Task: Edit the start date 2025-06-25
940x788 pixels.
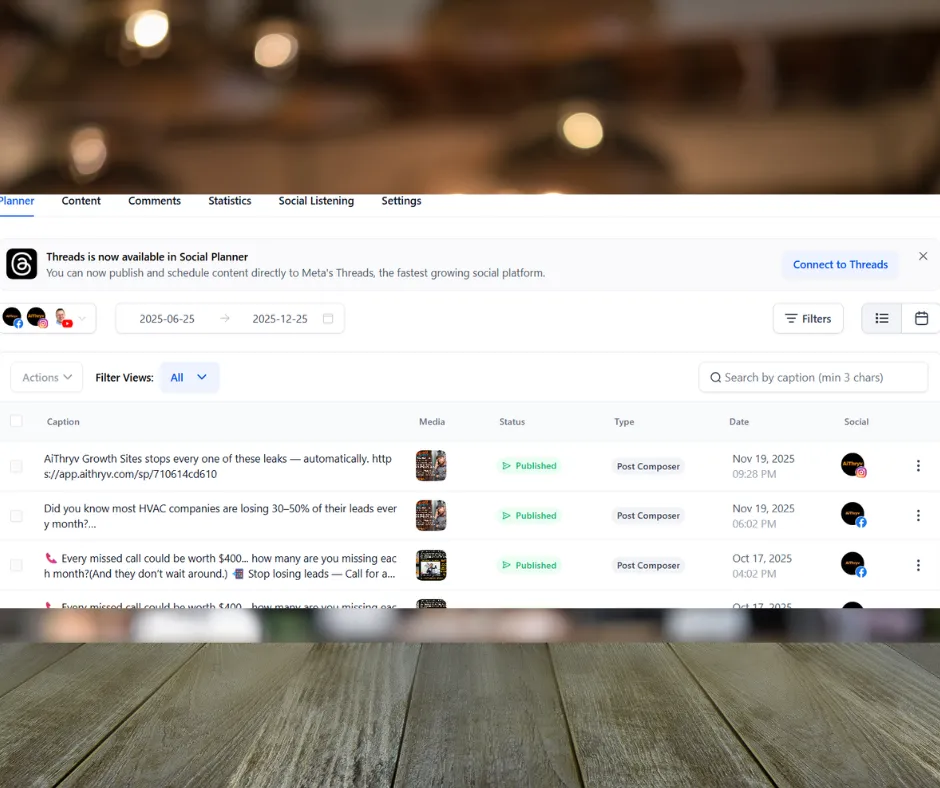Action: 167,319
